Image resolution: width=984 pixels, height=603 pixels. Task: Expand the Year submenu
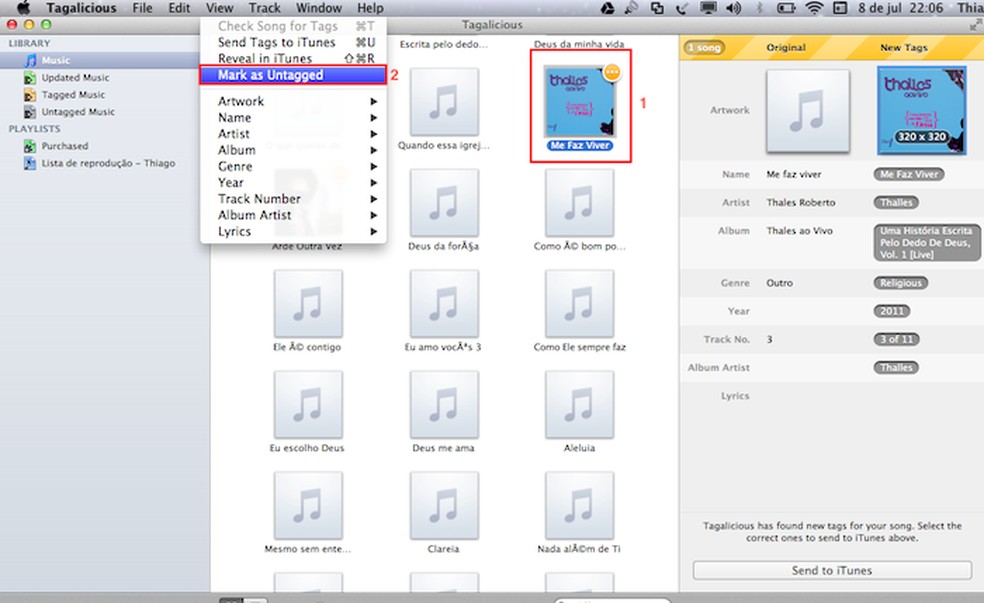(x=292, y=183)
